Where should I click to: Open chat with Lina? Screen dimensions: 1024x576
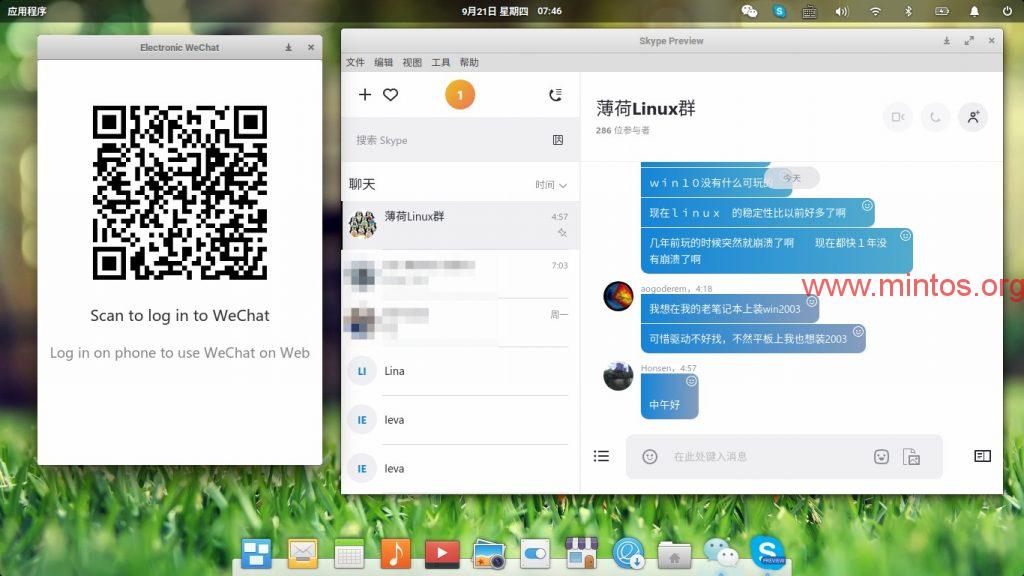tap(460, 371)
